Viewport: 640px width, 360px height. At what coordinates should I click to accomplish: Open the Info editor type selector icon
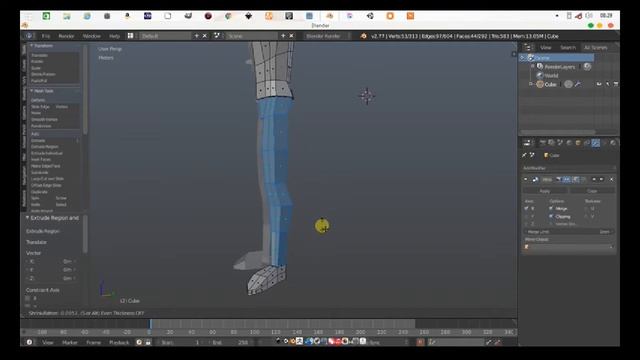(29, 36)
